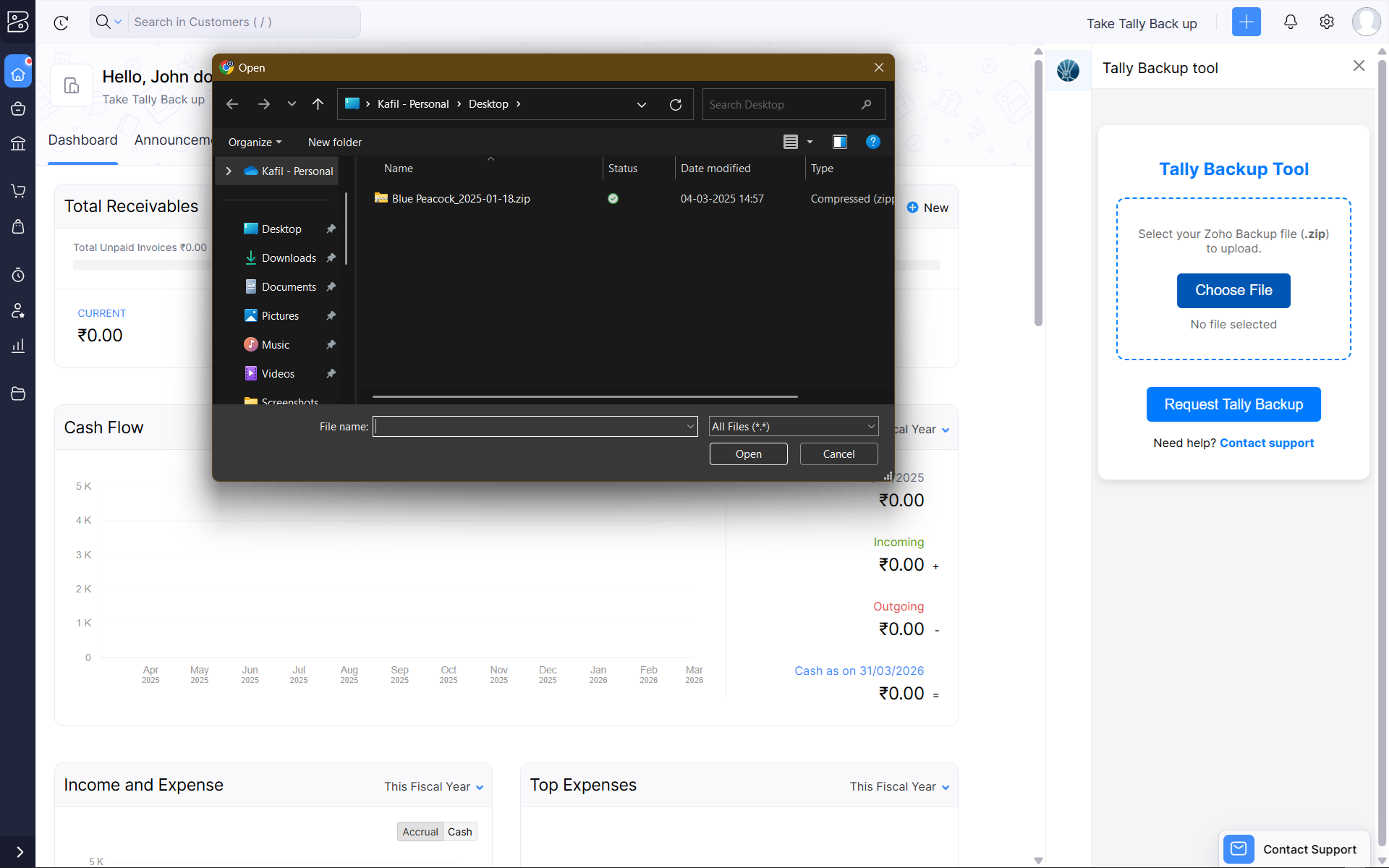Select Downloads in navigation pane
Screen dimensions: 1389x868
coord(289,258)
